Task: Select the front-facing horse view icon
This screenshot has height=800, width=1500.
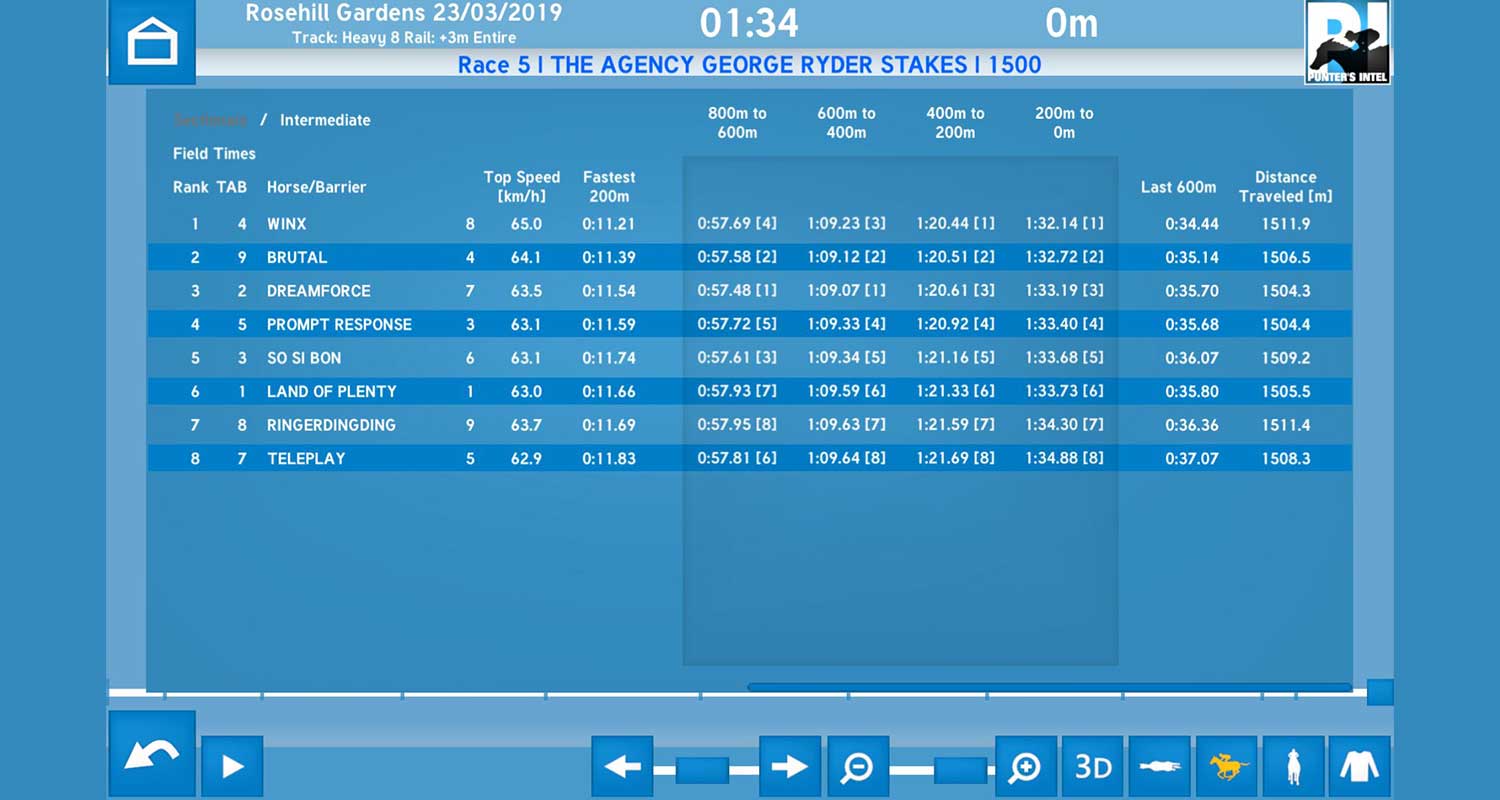Action: tap(1293, 766)
